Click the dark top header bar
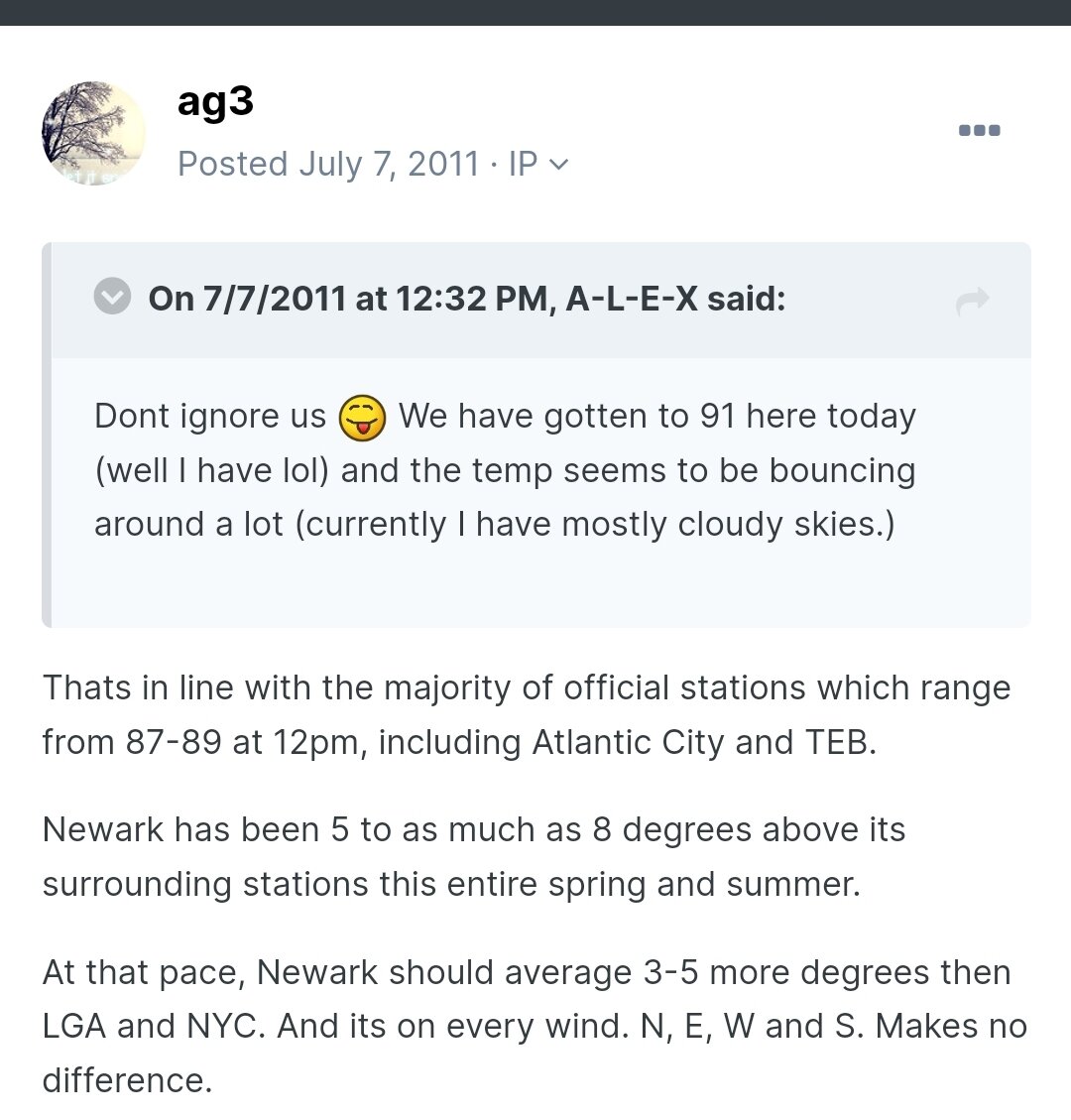The height and width of the screenshot is (1120, 1071). tap(535, 12)
